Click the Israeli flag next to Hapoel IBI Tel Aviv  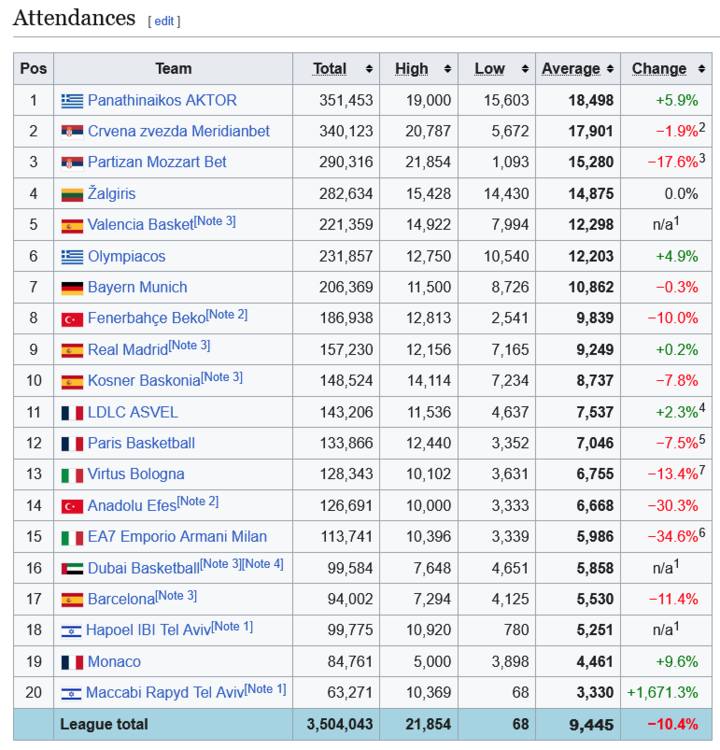pos(72,631)
